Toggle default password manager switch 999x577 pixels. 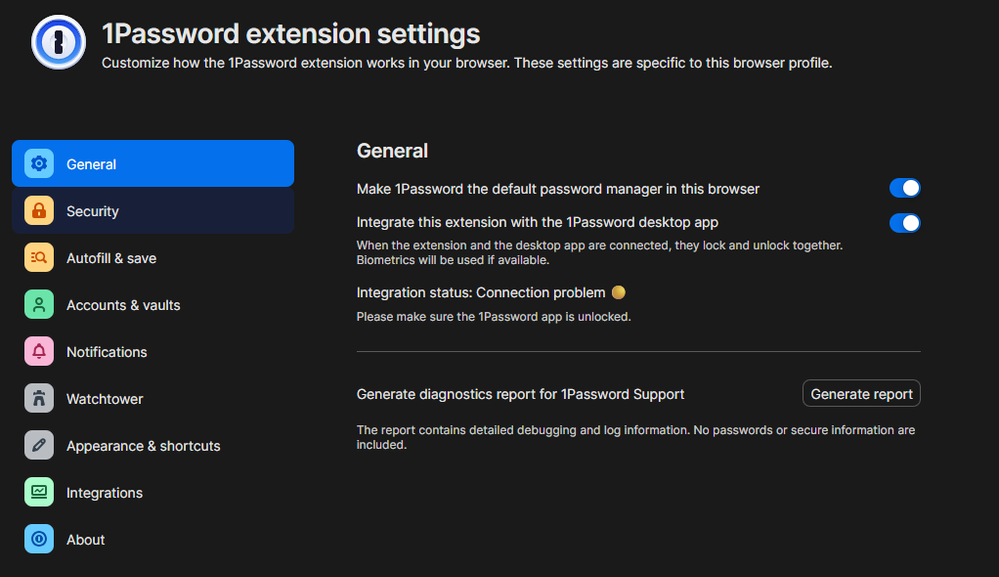pyautogui.click(x=904, y=188)
